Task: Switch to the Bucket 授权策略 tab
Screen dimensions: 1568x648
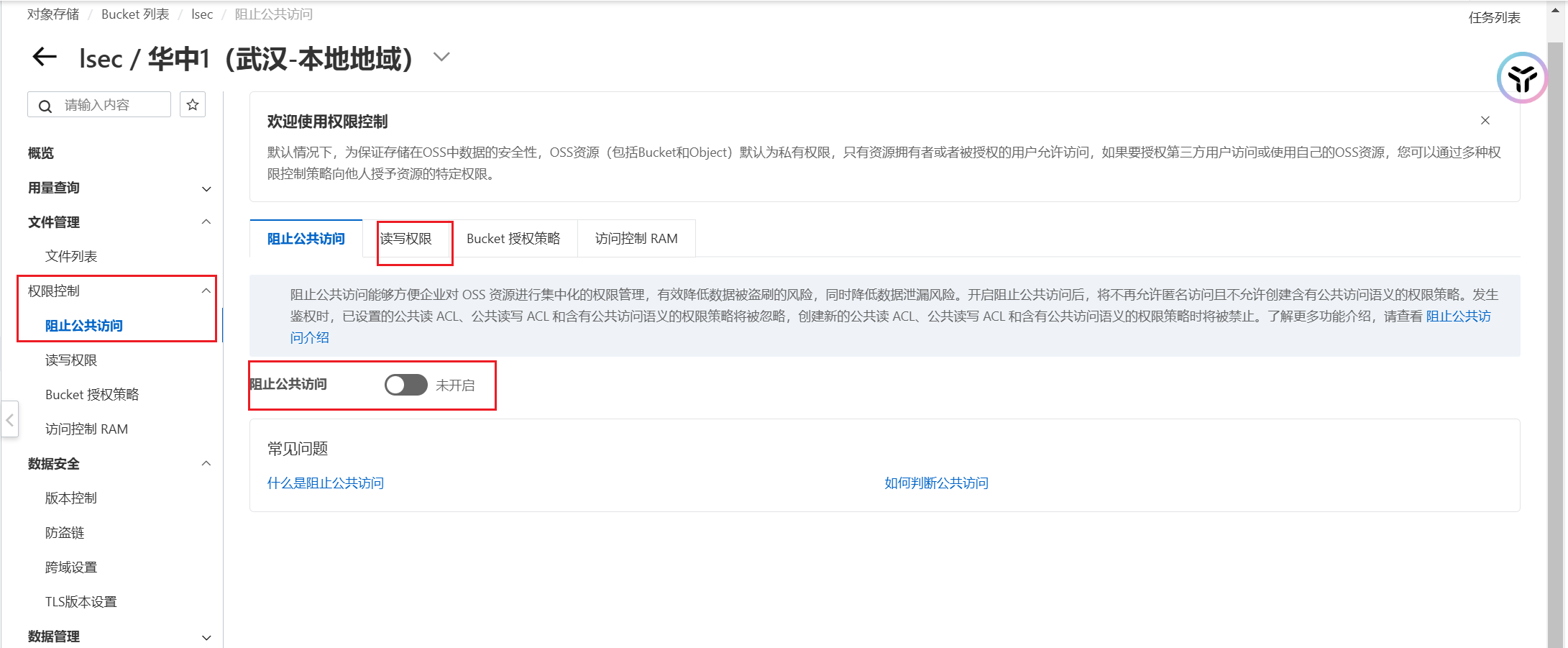Action: (513, 239)
